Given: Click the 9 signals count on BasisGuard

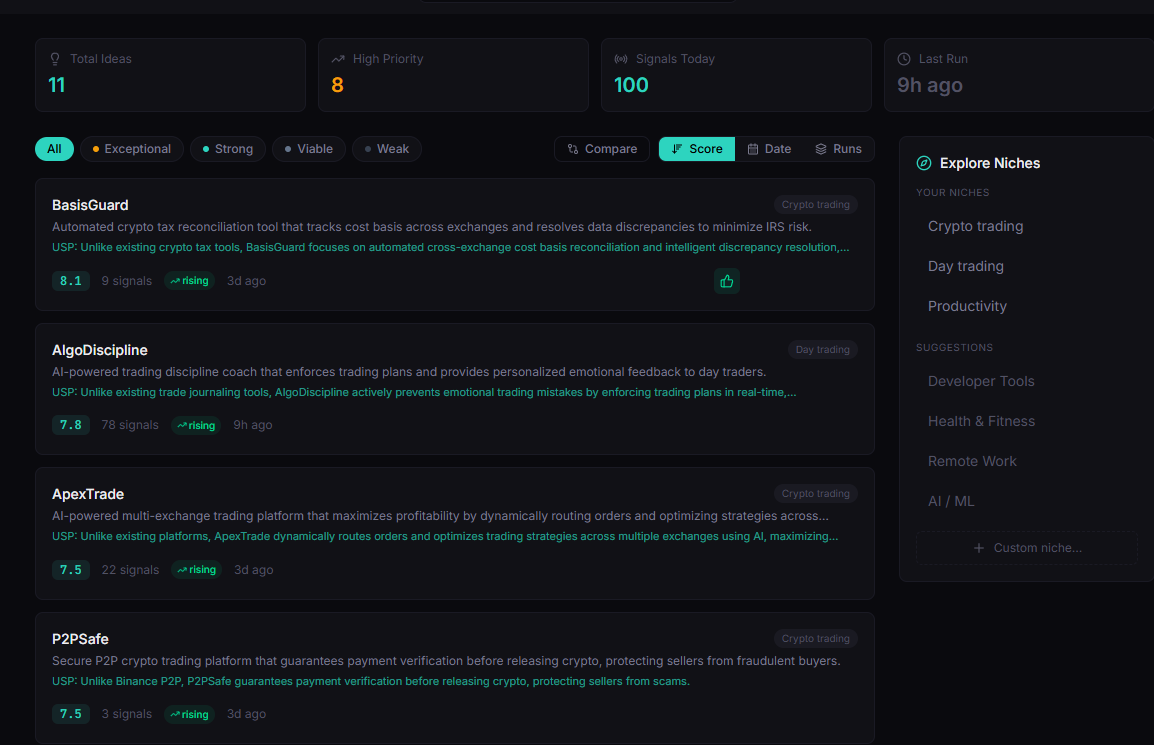Looking at the screenshot, I should 127,280.
